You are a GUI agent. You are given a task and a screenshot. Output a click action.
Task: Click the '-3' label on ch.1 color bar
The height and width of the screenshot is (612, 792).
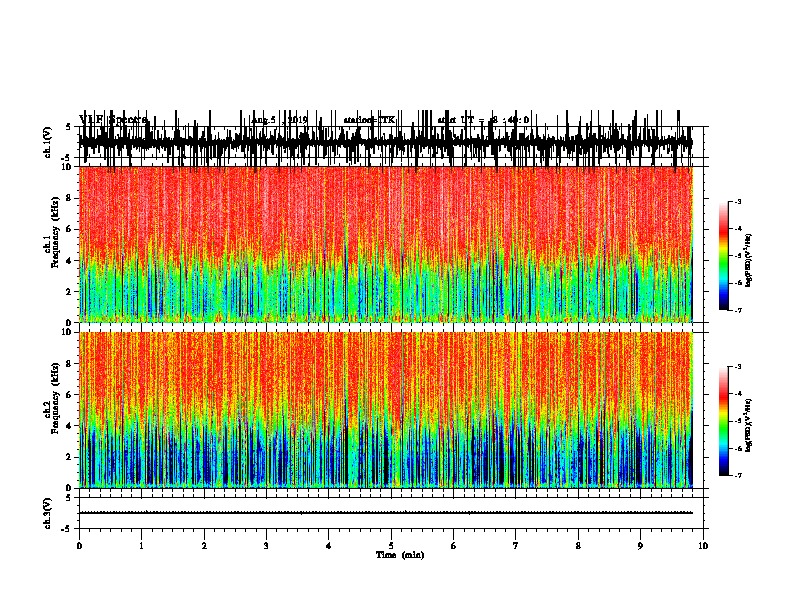point(738,201)
